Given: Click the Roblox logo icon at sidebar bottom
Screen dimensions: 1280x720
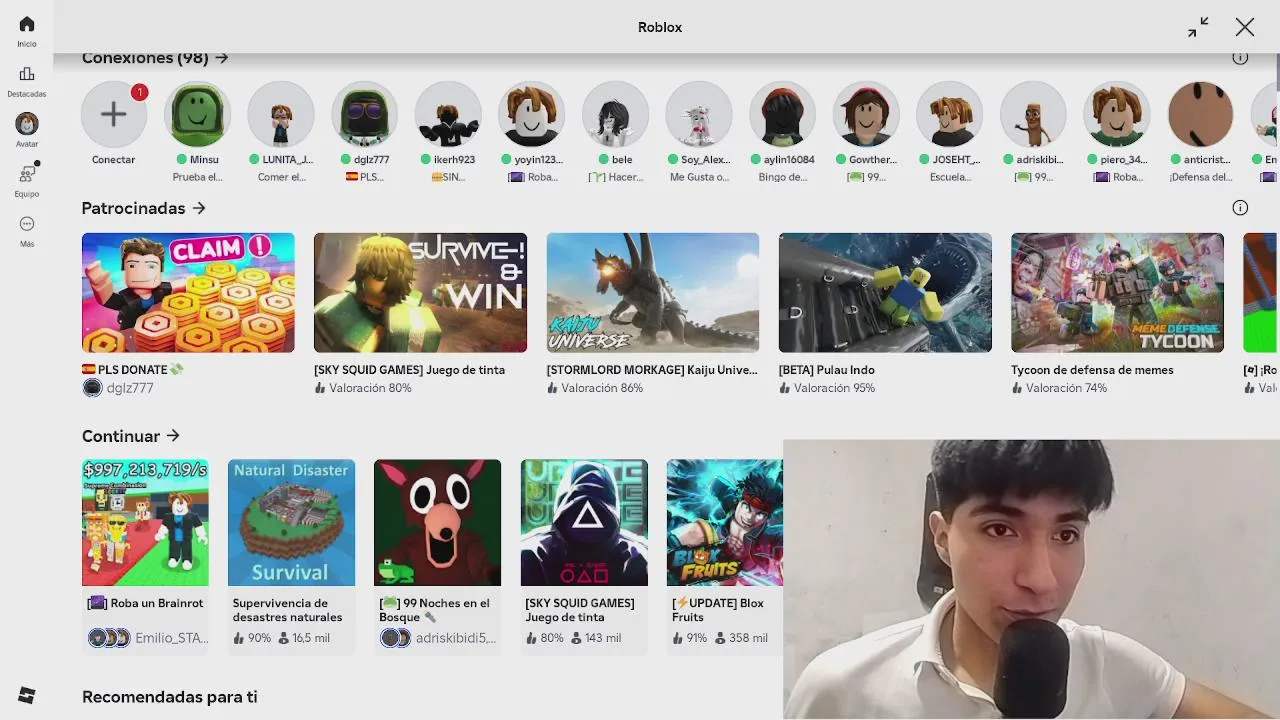Looking at the screenshot, I should tap(27, 695).
